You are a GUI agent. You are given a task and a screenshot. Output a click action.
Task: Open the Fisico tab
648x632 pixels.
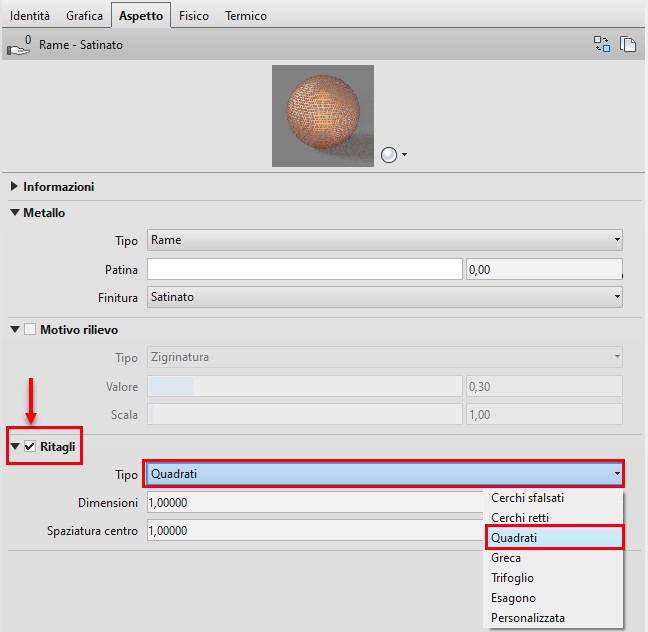click(194, 16)
